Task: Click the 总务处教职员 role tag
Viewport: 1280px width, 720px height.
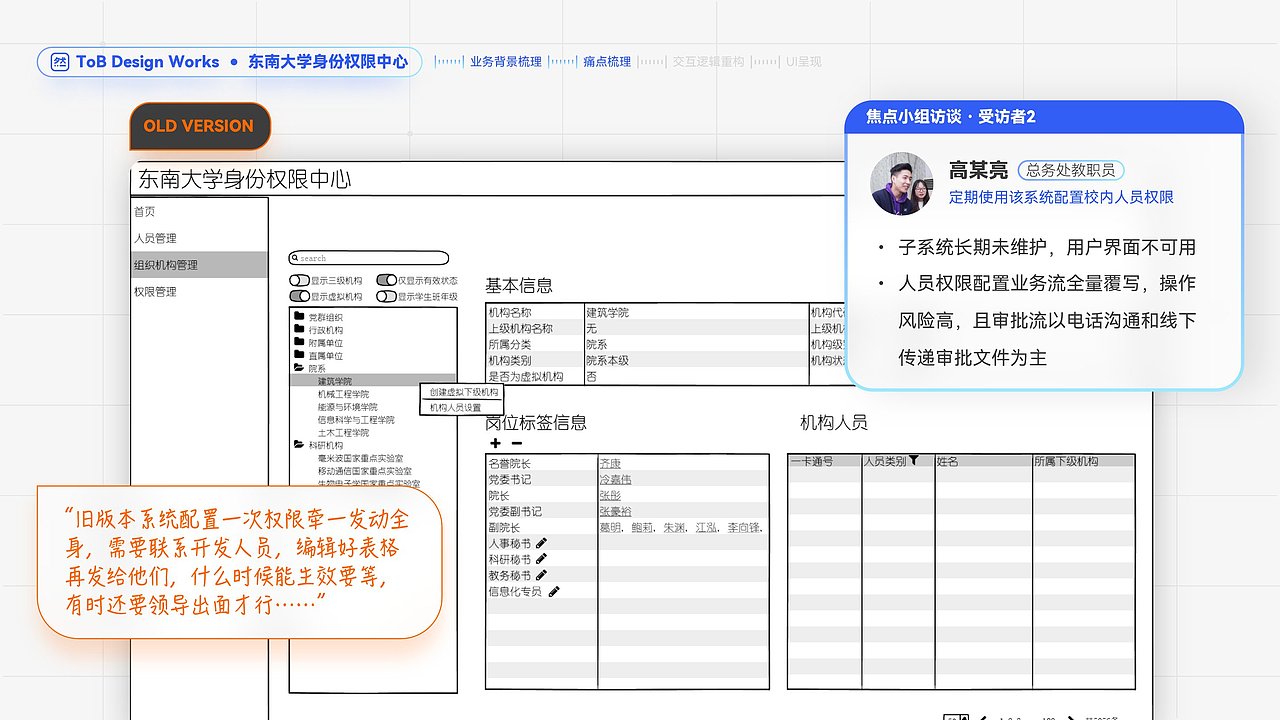Action: pos(1071,171)
